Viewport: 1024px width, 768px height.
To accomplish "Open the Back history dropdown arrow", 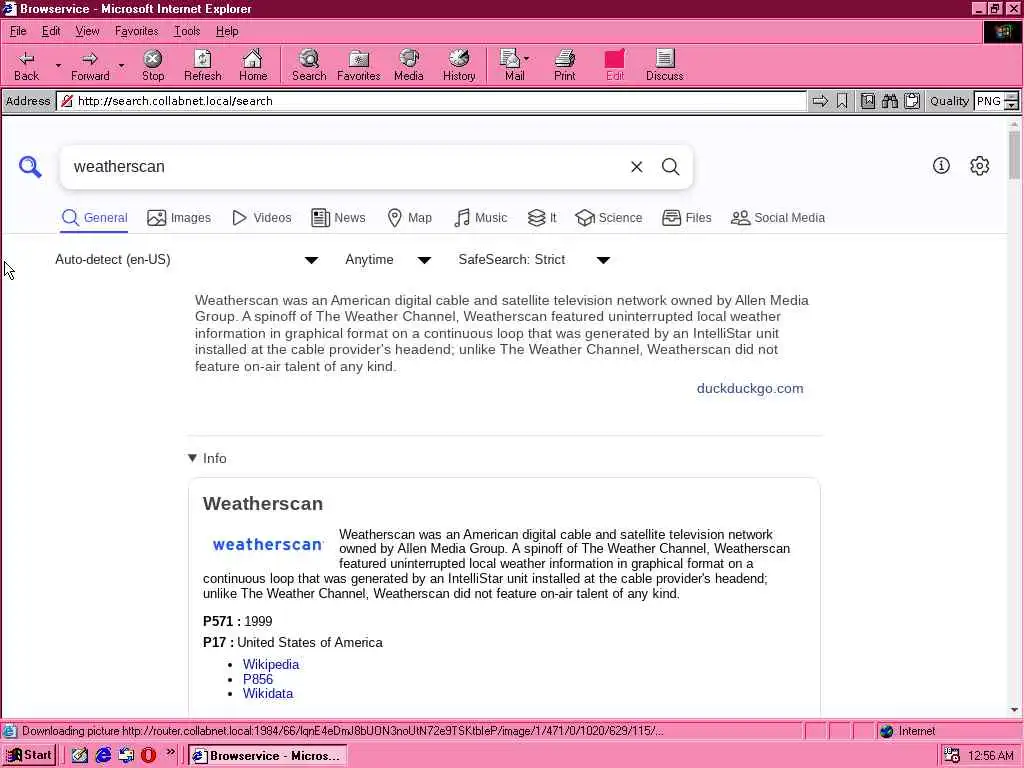I will (58, 65).
